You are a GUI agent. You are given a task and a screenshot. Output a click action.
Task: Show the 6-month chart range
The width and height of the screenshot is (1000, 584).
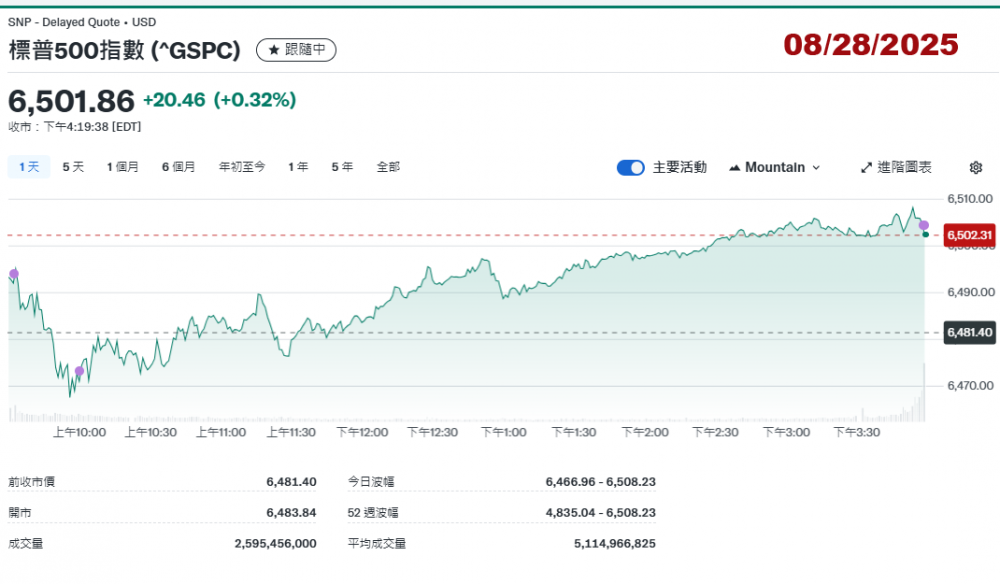click(178, 167)
